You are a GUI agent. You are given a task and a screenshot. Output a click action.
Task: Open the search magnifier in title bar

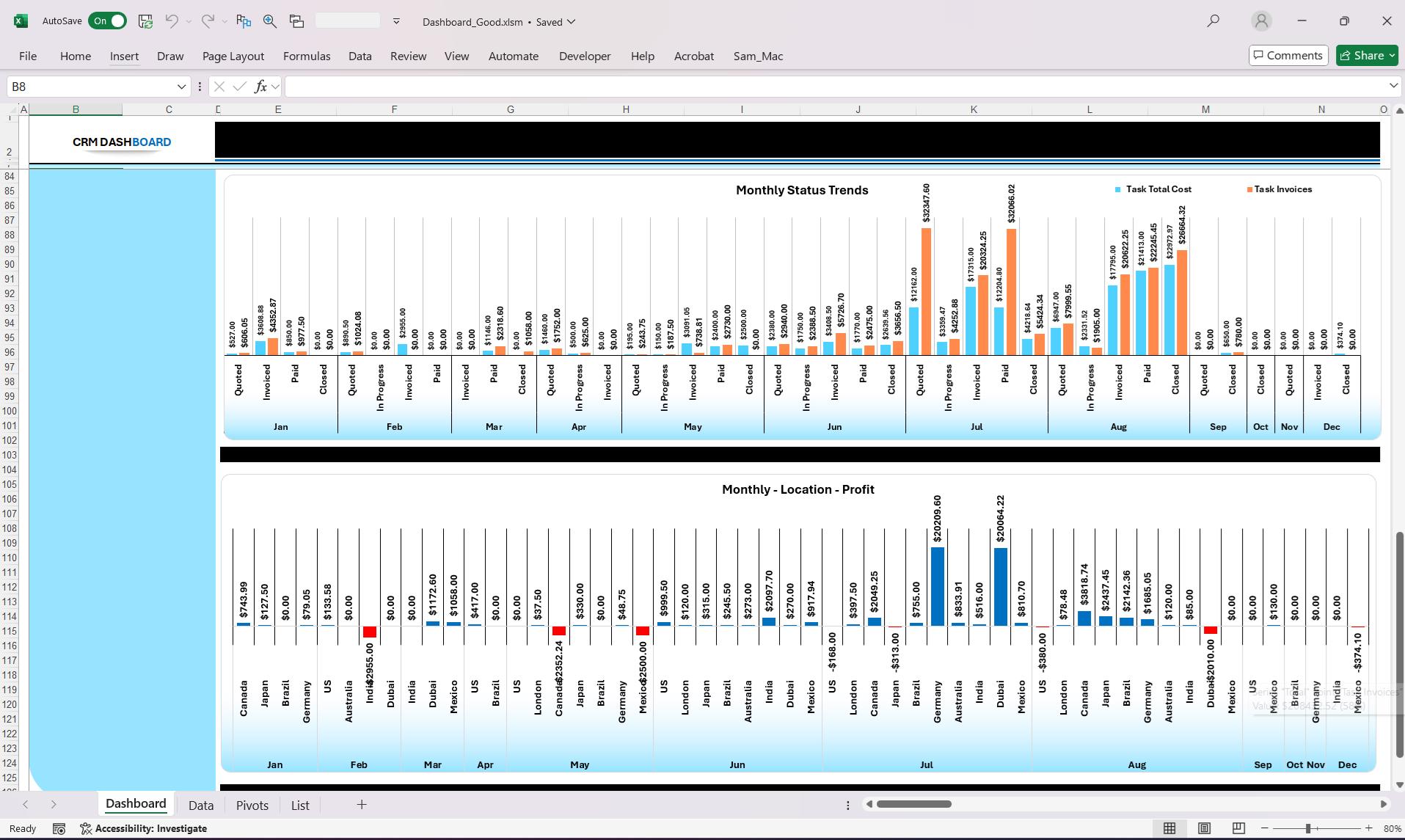coord(1214,21)
